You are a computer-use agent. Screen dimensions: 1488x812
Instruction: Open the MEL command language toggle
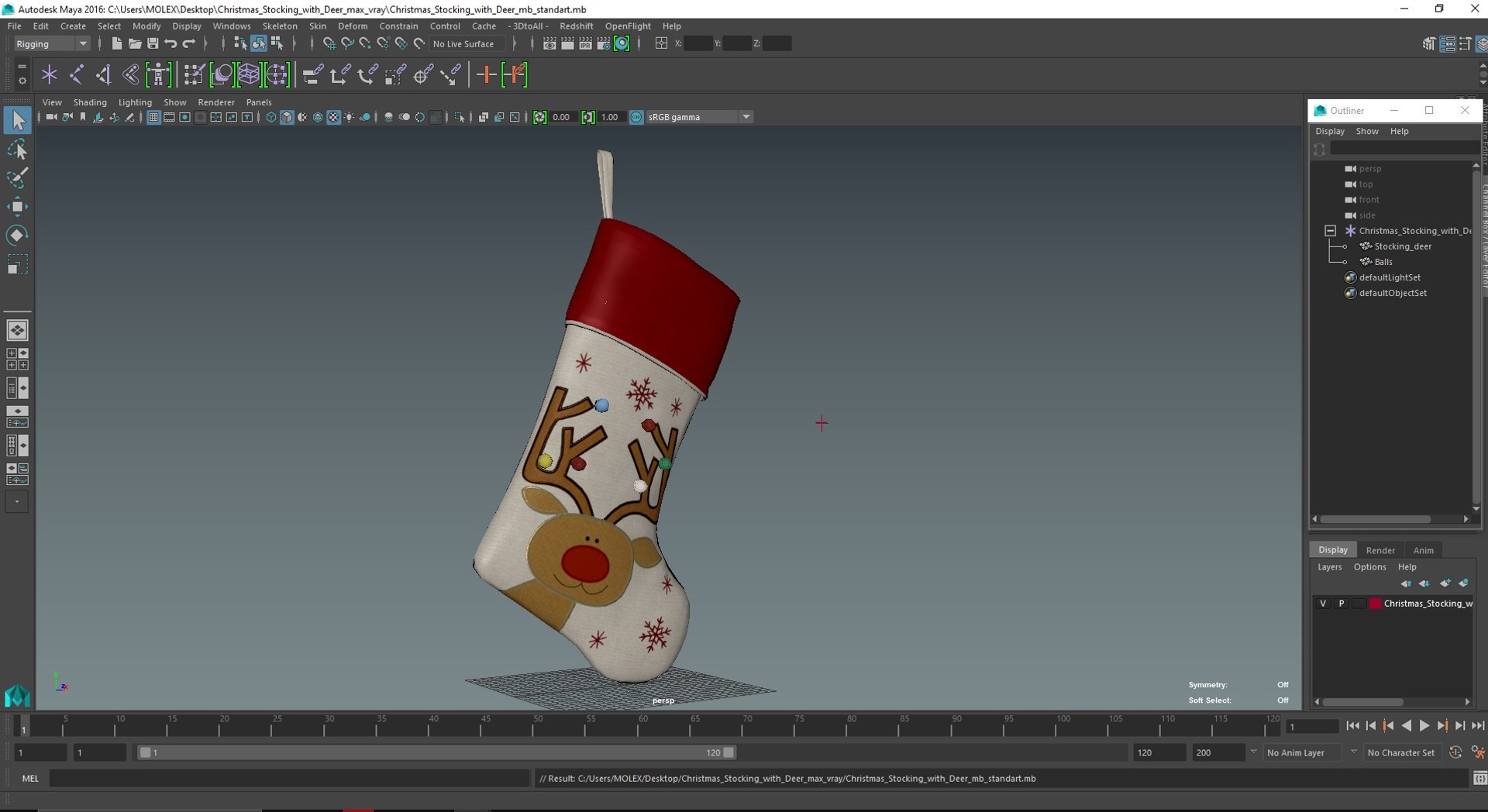30,778
